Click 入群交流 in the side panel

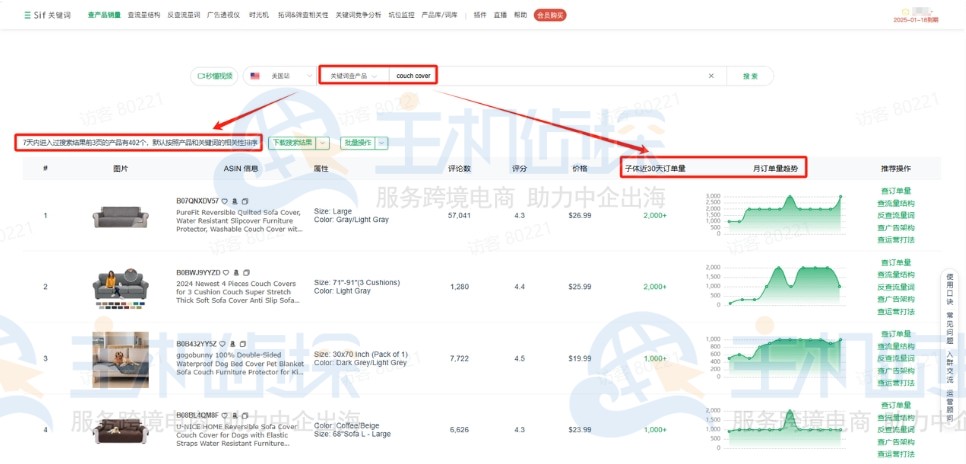pos(949,367)
